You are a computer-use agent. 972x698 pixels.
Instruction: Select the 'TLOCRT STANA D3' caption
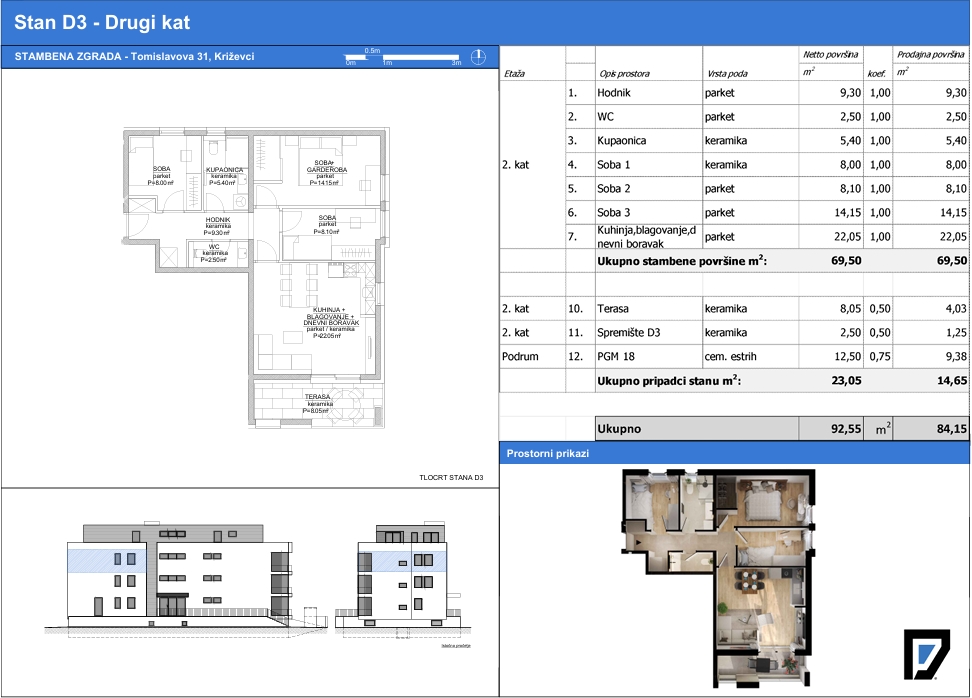click(x=451, y=477)
